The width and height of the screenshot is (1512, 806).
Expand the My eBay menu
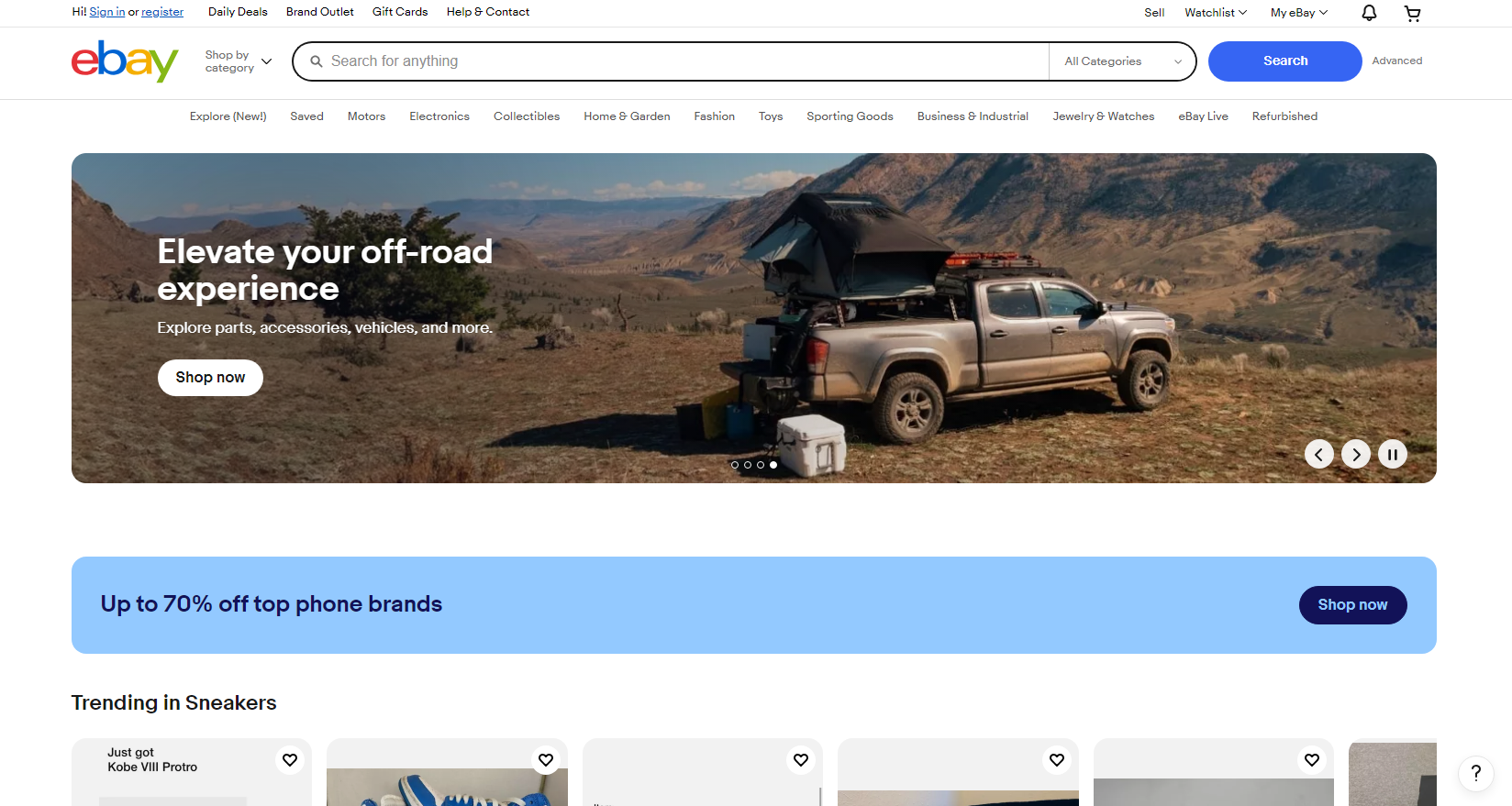[1298, 13]
